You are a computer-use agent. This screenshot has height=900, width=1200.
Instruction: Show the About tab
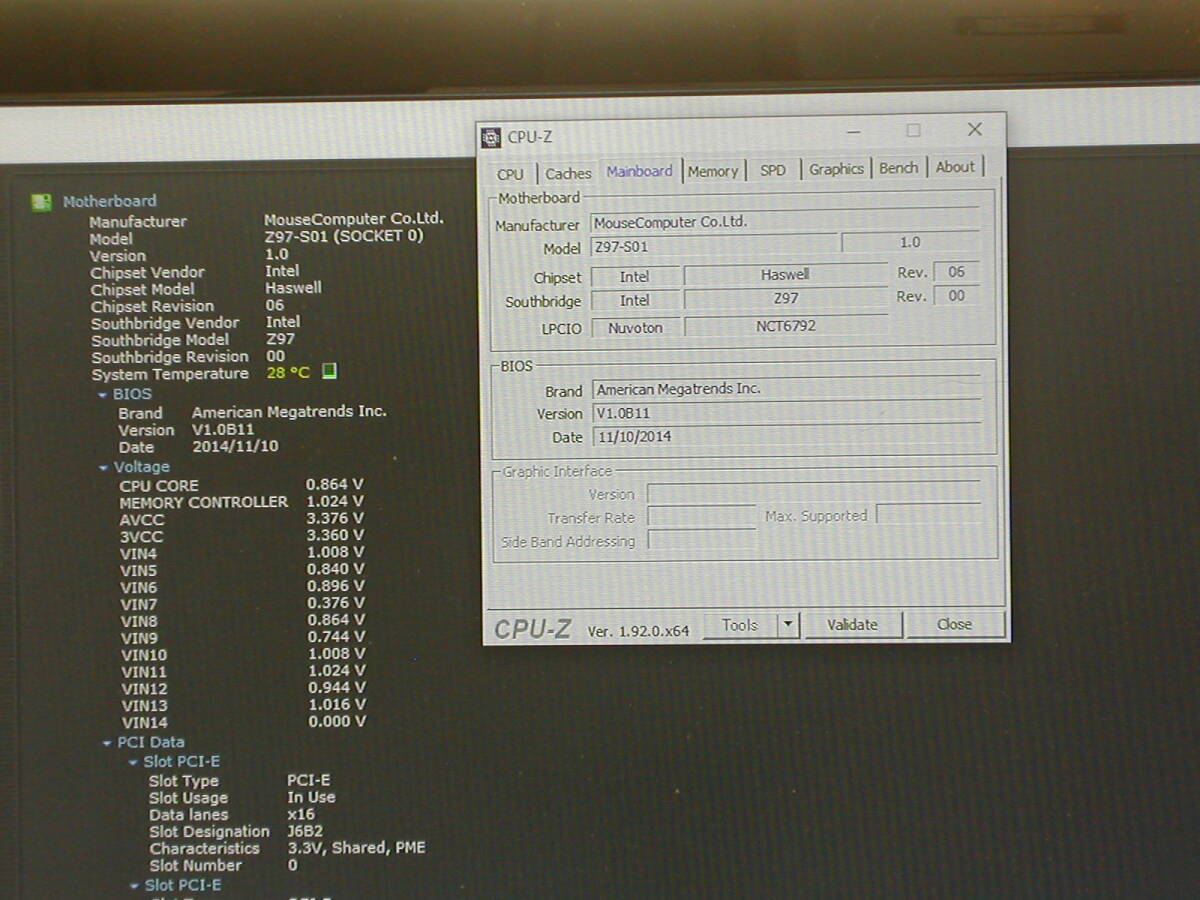955,167
